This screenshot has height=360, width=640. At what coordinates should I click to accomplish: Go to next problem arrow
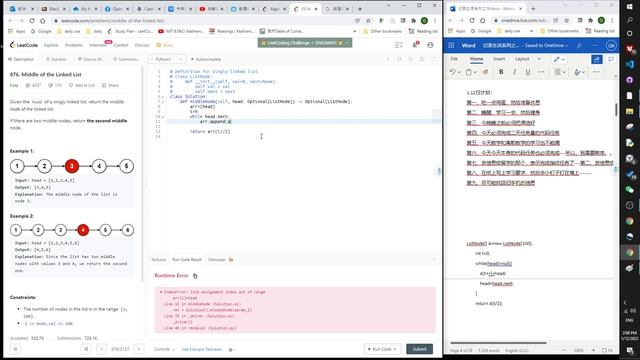pos(139,349)
